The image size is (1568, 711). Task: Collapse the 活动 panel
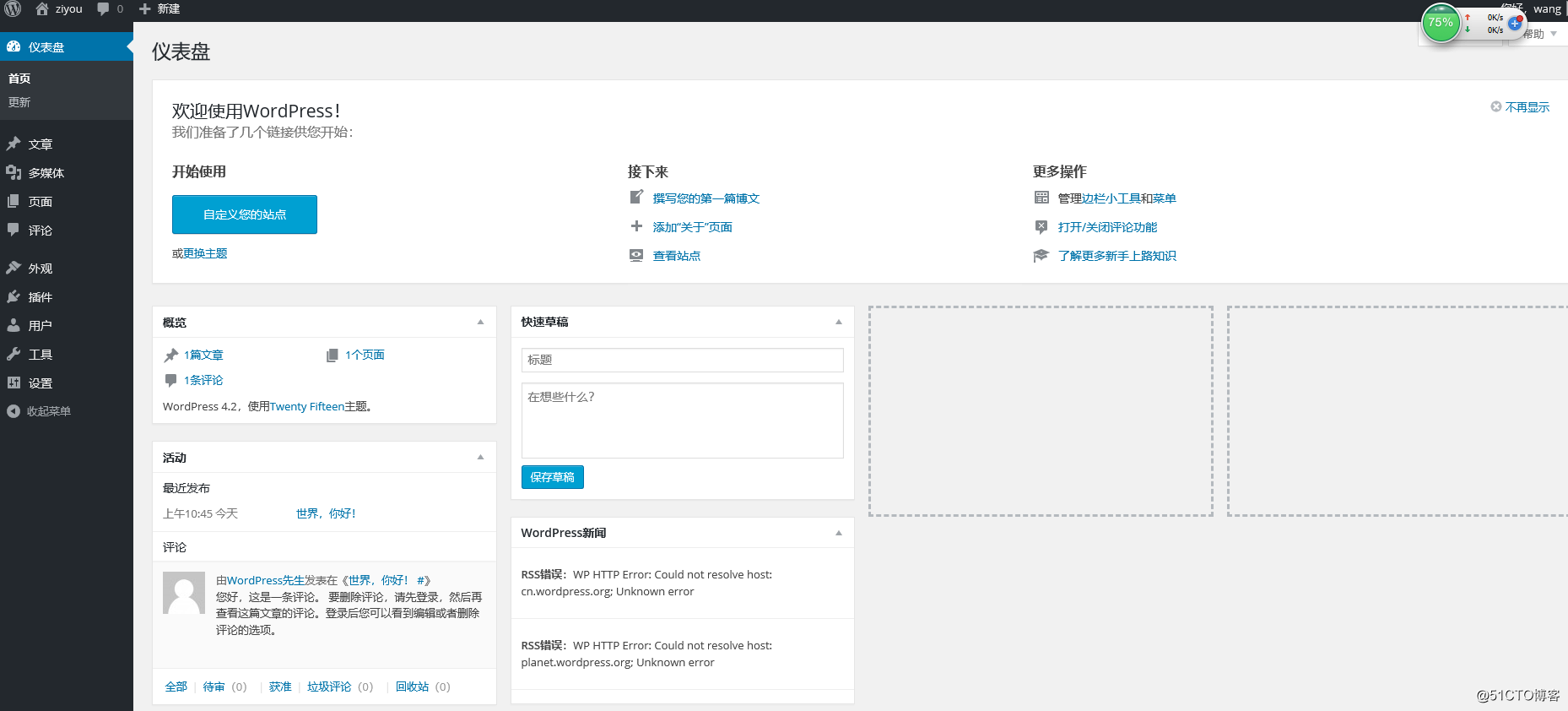click(480, 457)
